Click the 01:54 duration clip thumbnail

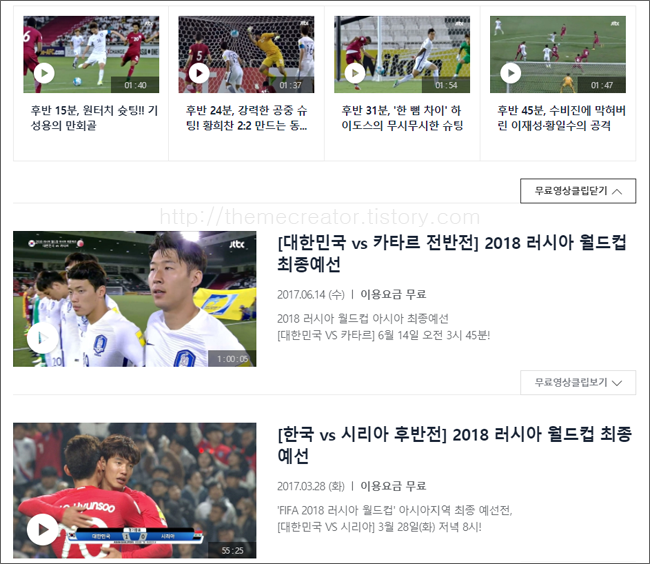402,54
